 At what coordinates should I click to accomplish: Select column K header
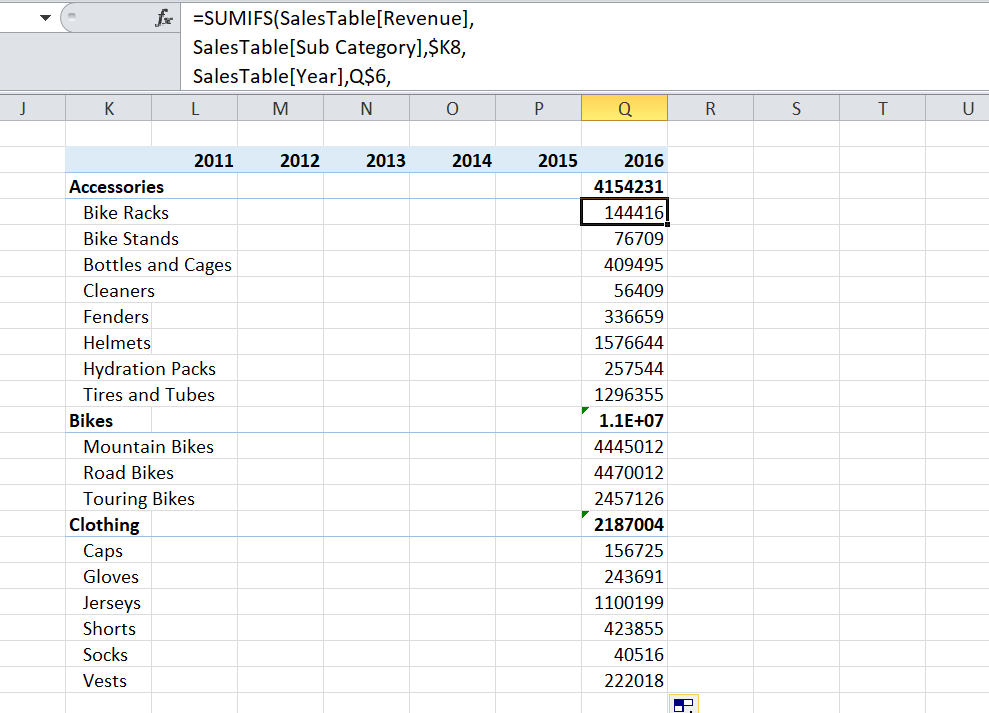(x=108, y=109)
